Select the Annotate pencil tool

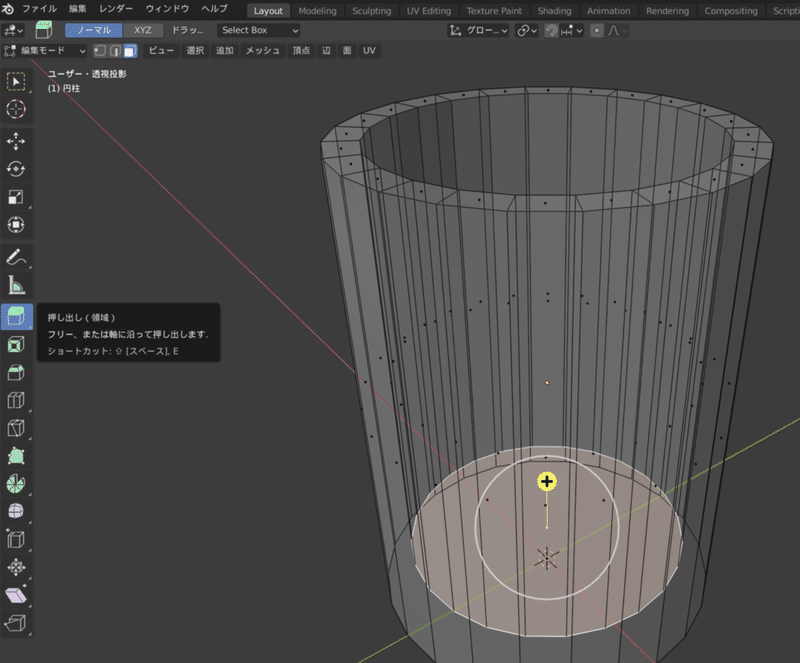[16, 257]
